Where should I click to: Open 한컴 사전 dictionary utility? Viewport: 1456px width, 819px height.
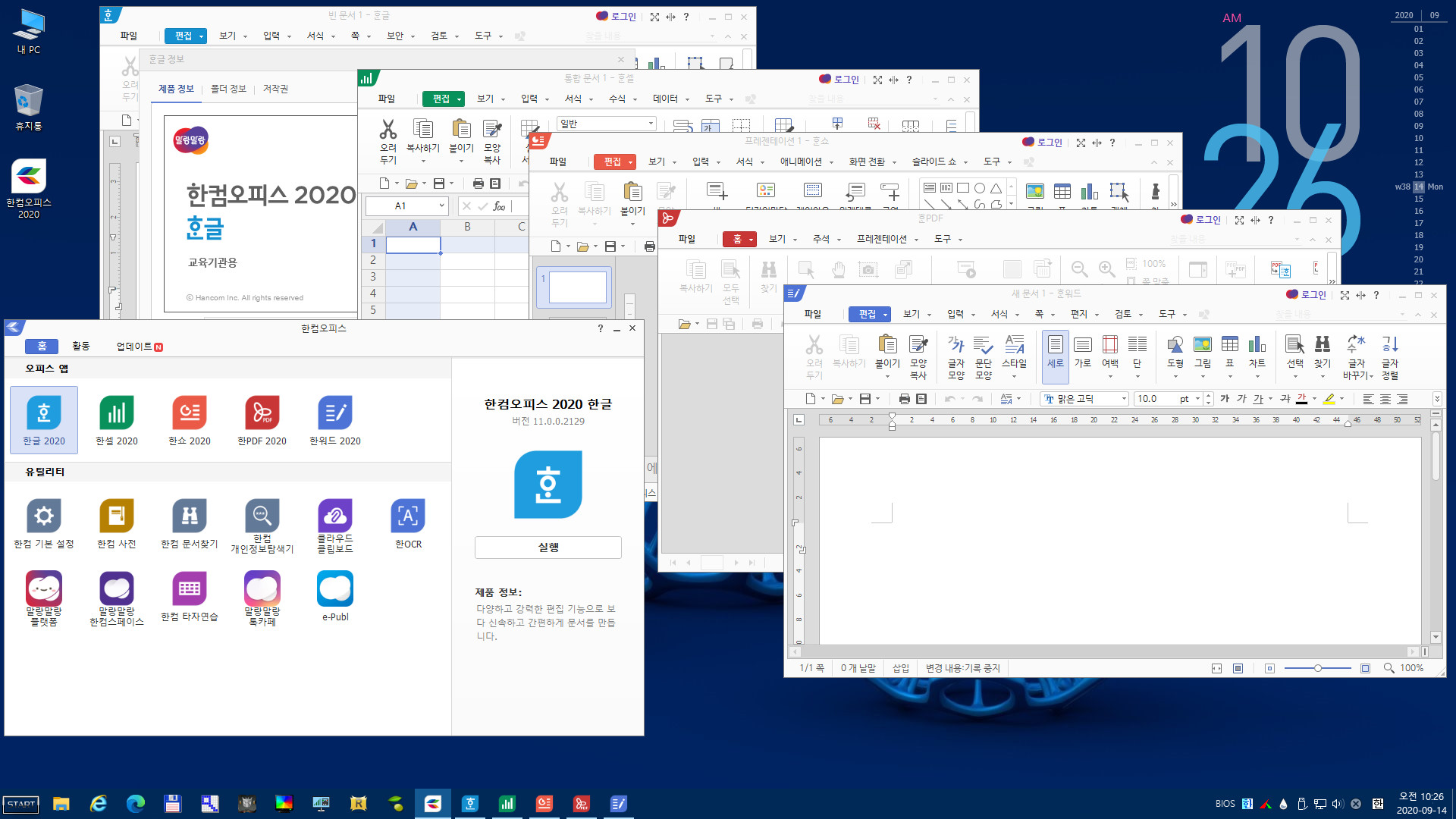click(117, 523)
